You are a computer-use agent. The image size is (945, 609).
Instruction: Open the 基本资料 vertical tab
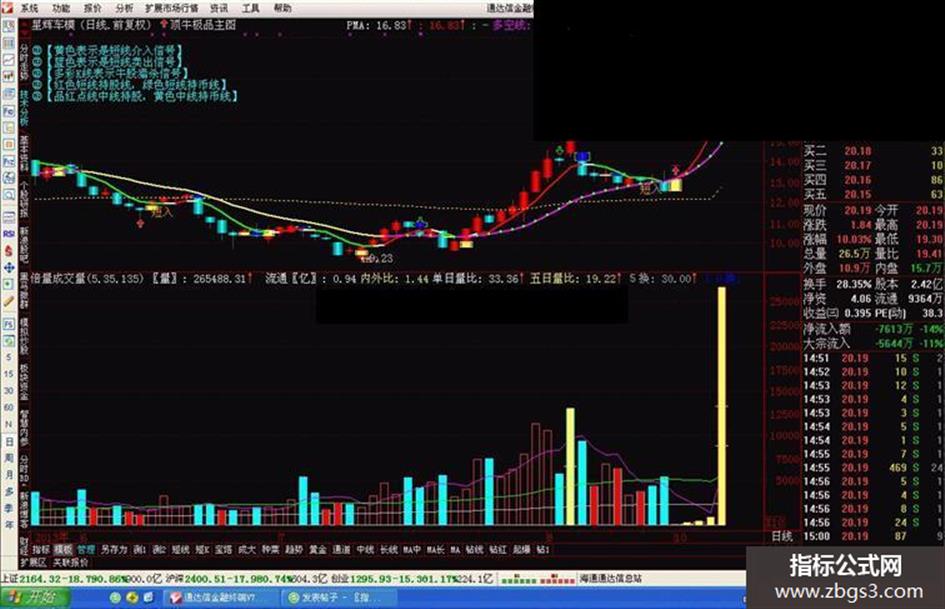[25, 153]
